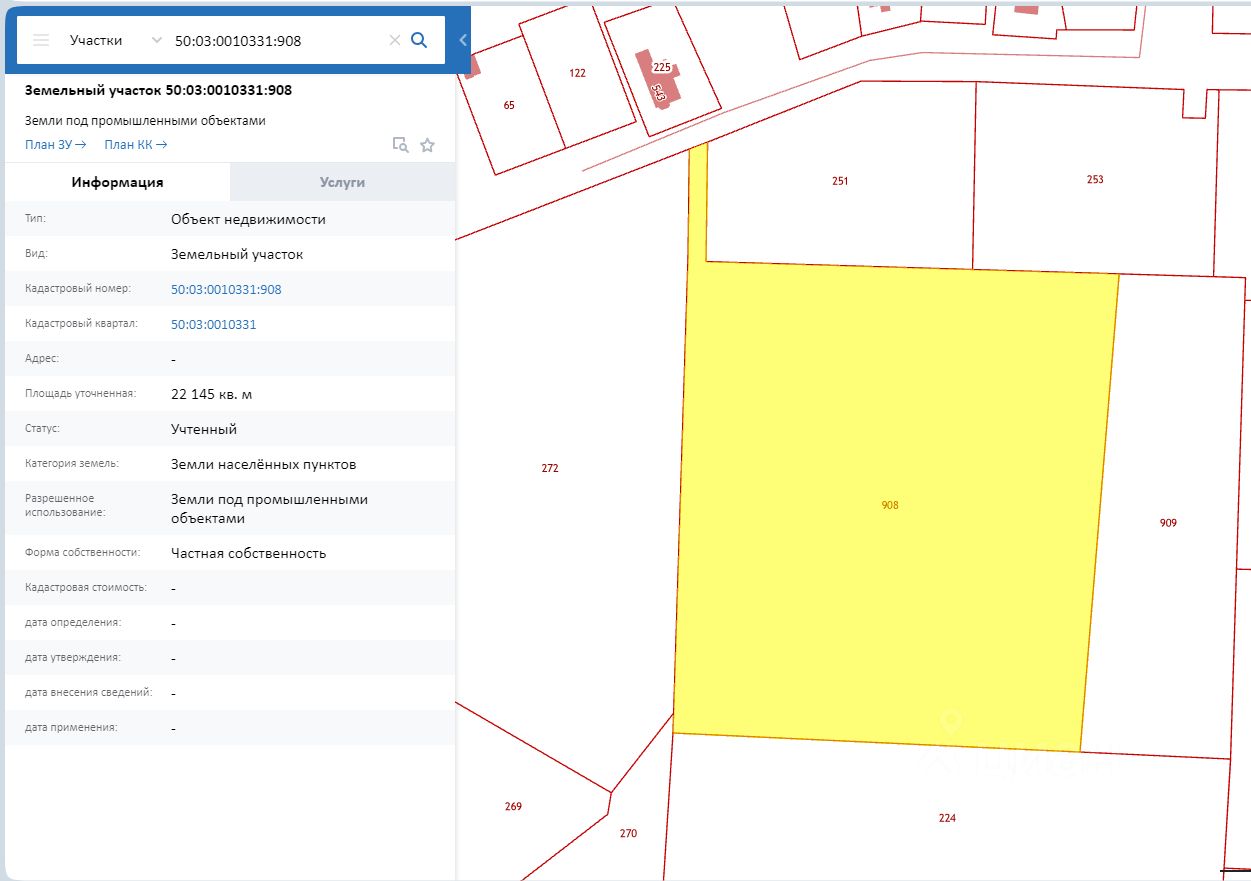Open the hamburger menu in search bar
Viewport: 1251px width, 881px height.
(x=41, y=40)
